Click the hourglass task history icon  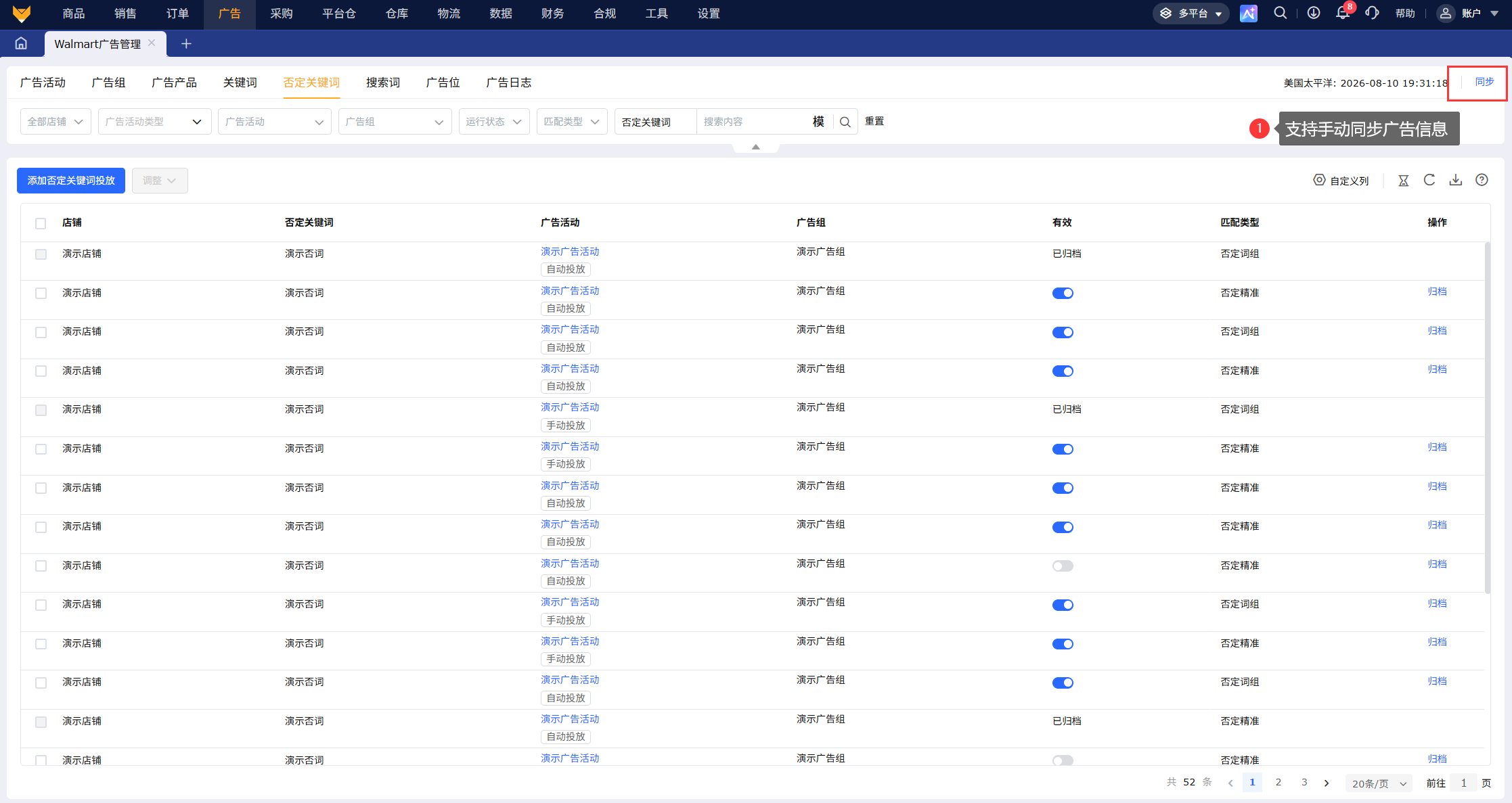tap(1403, 181)
